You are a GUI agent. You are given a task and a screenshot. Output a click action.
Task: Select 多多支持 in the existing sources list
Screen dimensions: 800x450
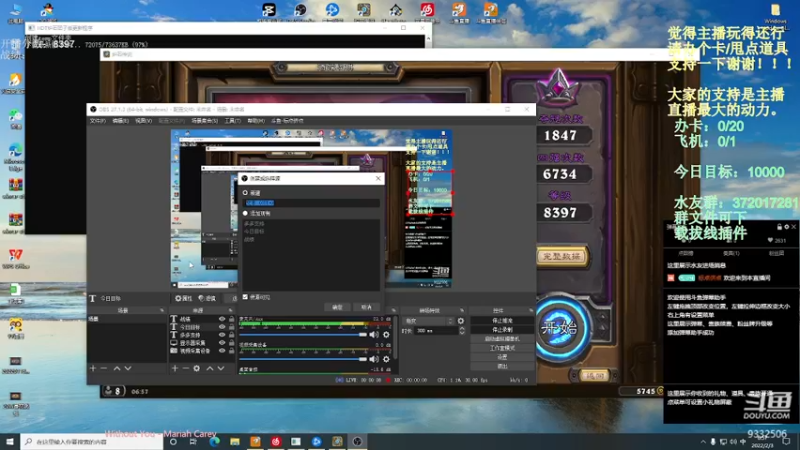pyautogui.click(x=254, y=224)
